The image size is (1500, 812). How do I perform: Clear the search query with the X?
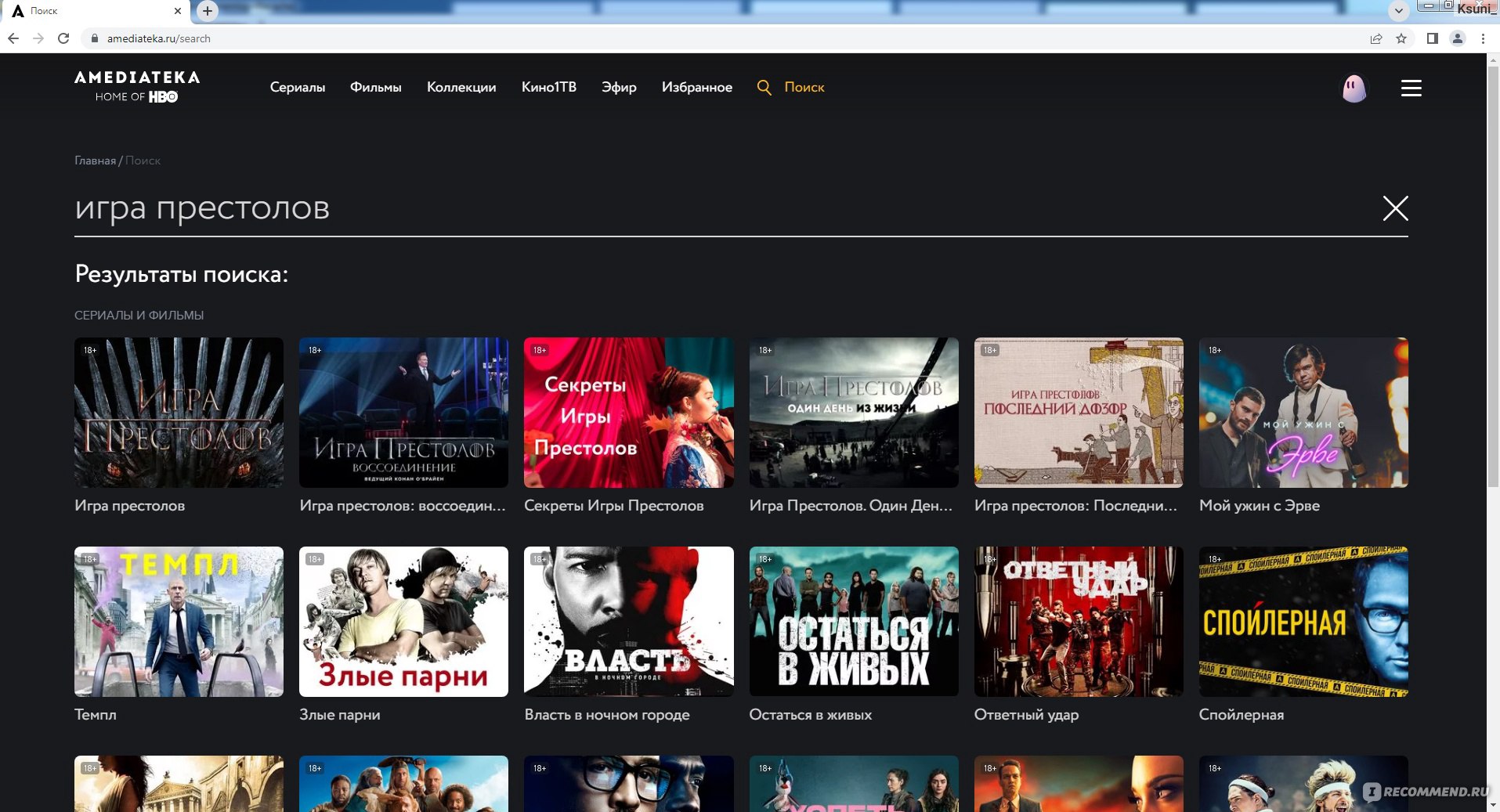click(1395, 208)
